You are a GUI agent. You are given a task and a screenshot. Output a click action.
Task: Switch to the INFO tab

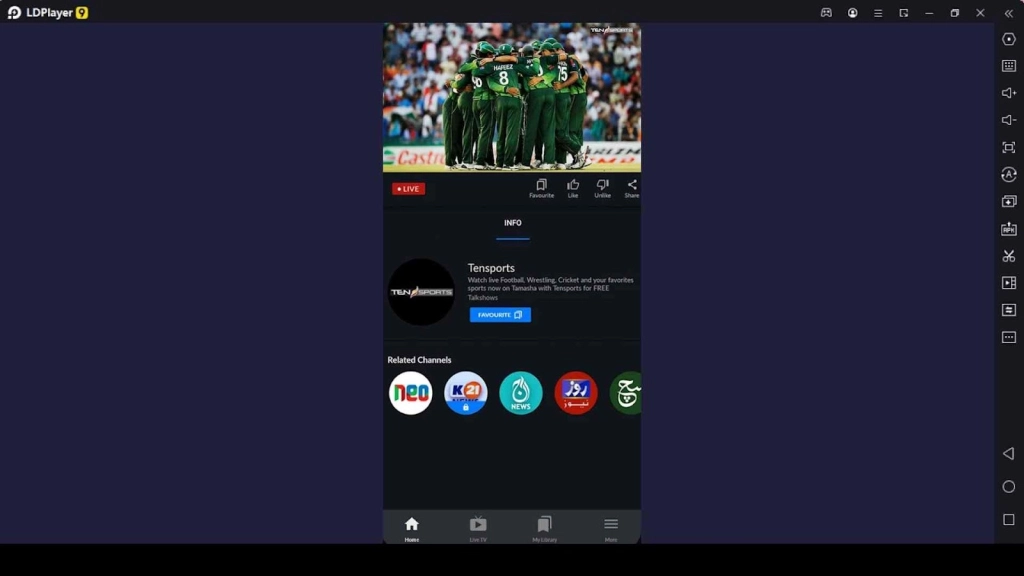tap(512, 224)
